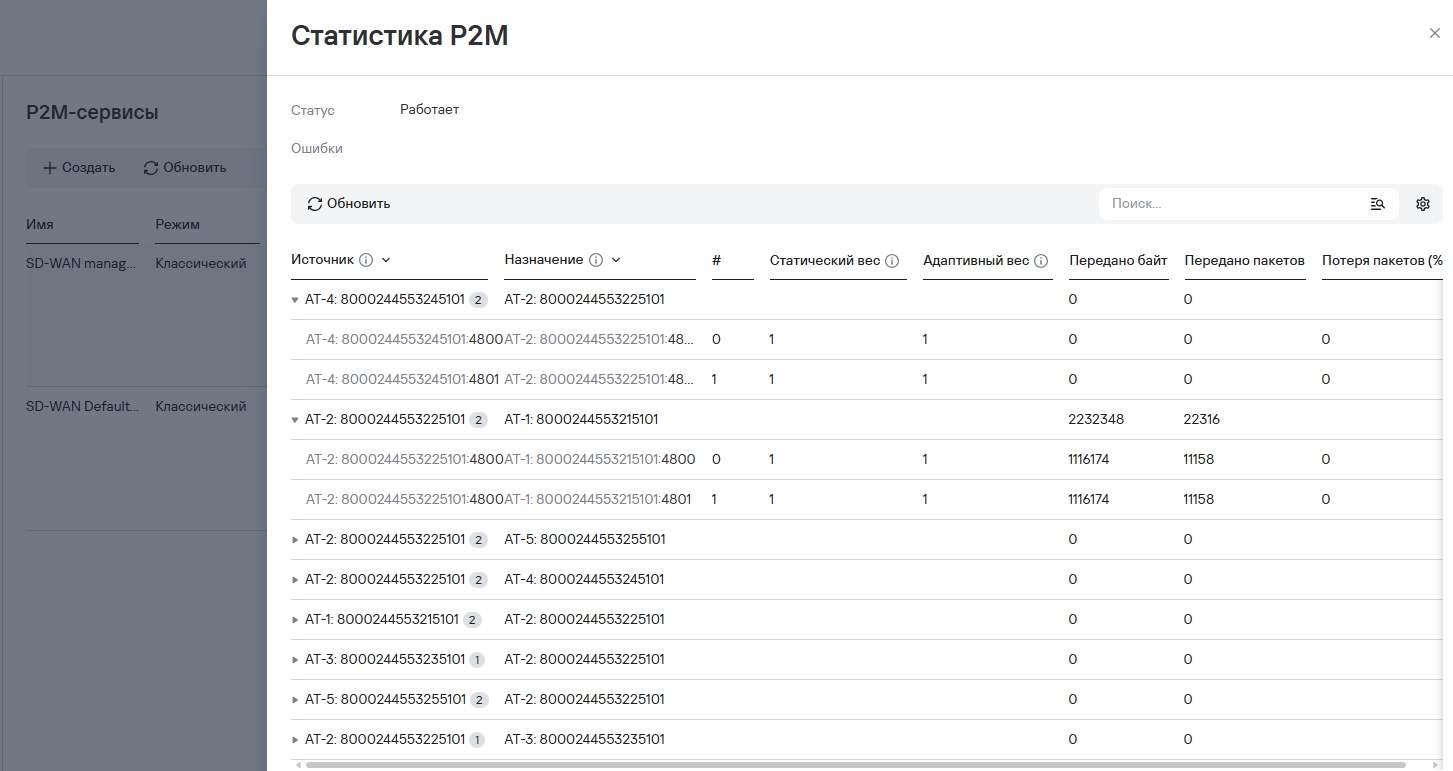Click Обновить button in statistics toolbar
Viewport: 1453px width, 771px height.
pos(349,204)
